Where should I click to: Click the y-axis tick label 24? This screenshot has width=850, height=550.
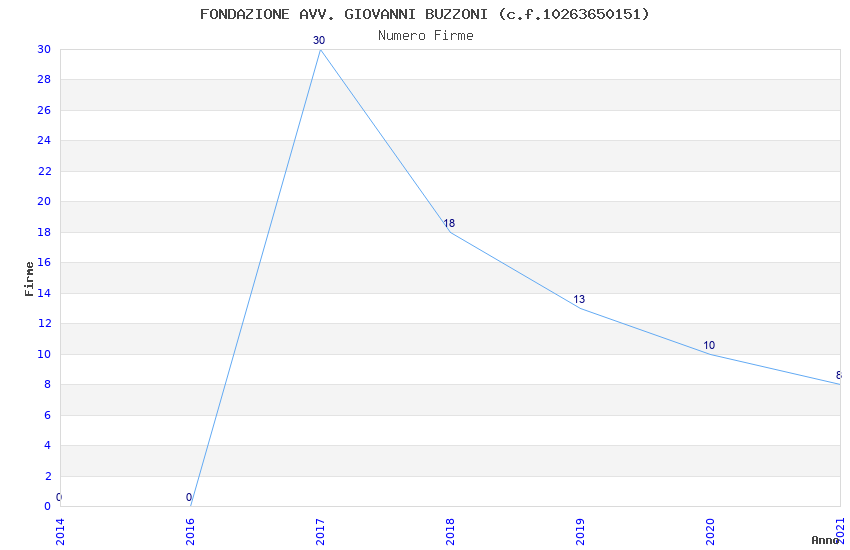[x=44, y=140]
